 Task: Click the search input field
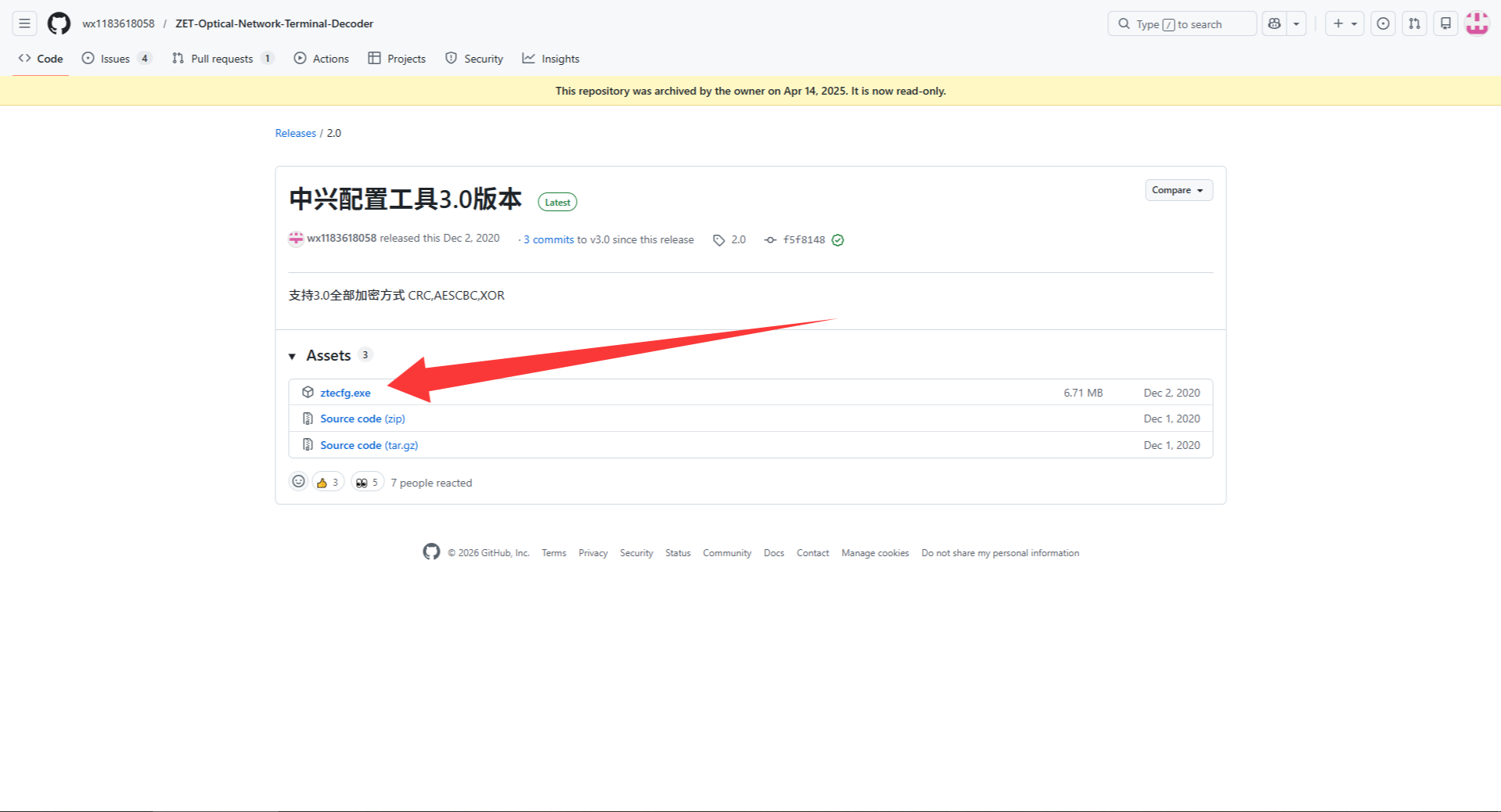1182,23
